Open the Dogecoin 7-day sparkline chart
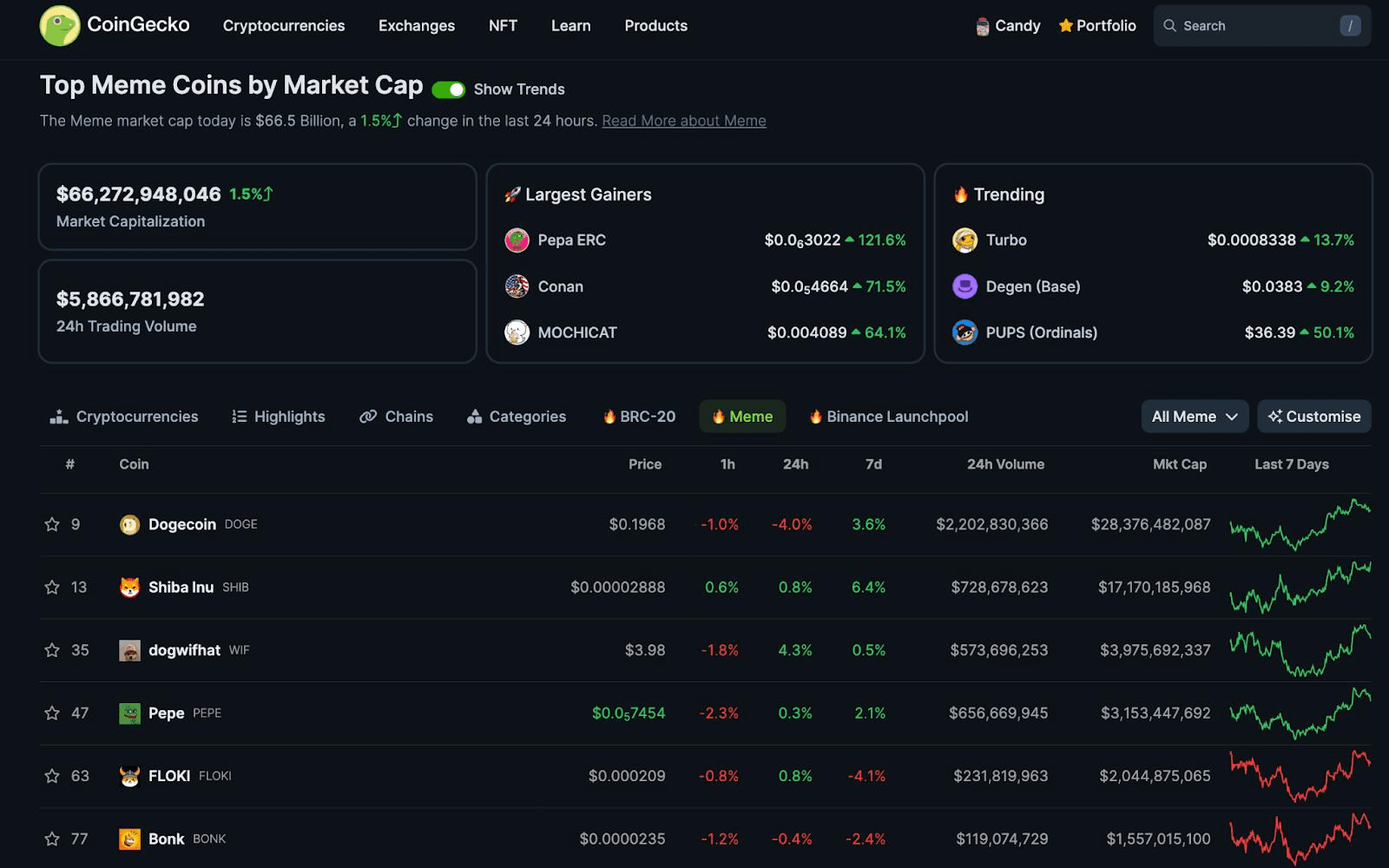Image resolution: width=1389 pixels, height=868 pixels. click(x=1300, y=524)
